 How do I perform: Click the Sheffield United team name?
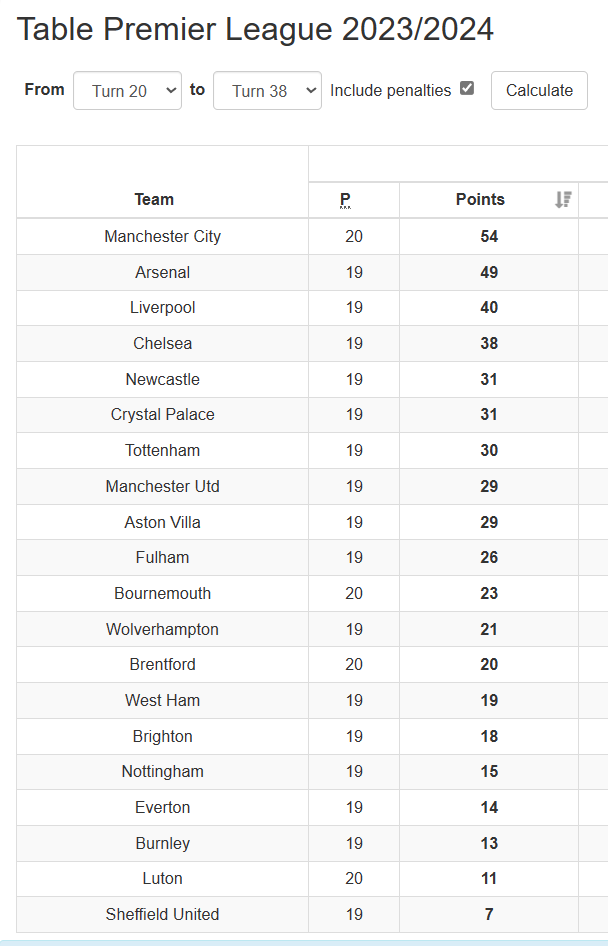tap(162, 915)
